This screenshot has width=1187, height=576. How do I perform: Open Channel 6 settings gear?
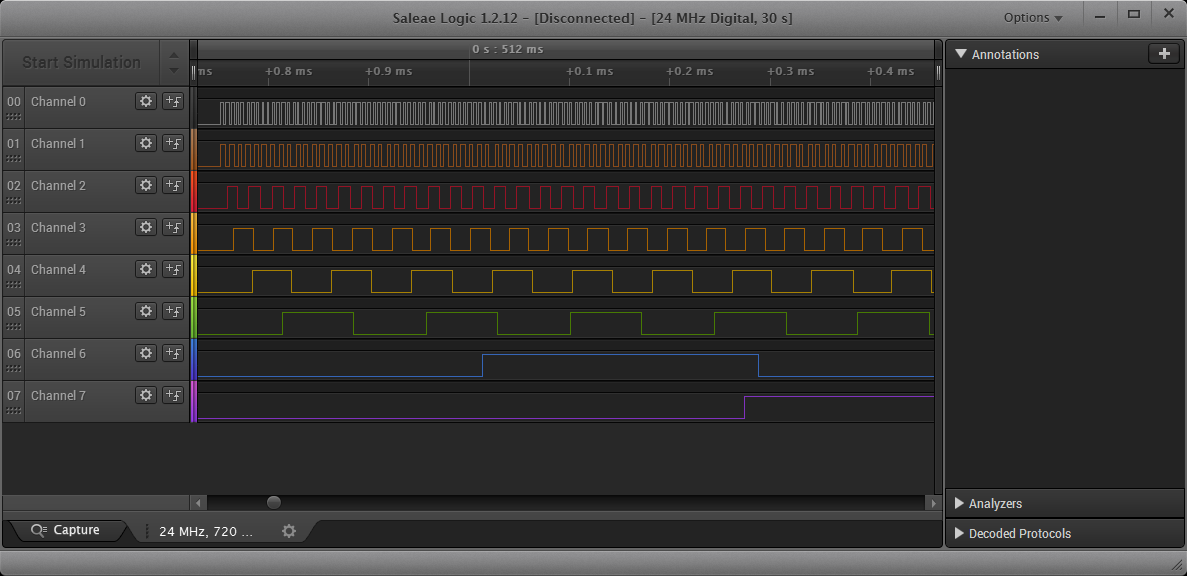pos(146,353)
